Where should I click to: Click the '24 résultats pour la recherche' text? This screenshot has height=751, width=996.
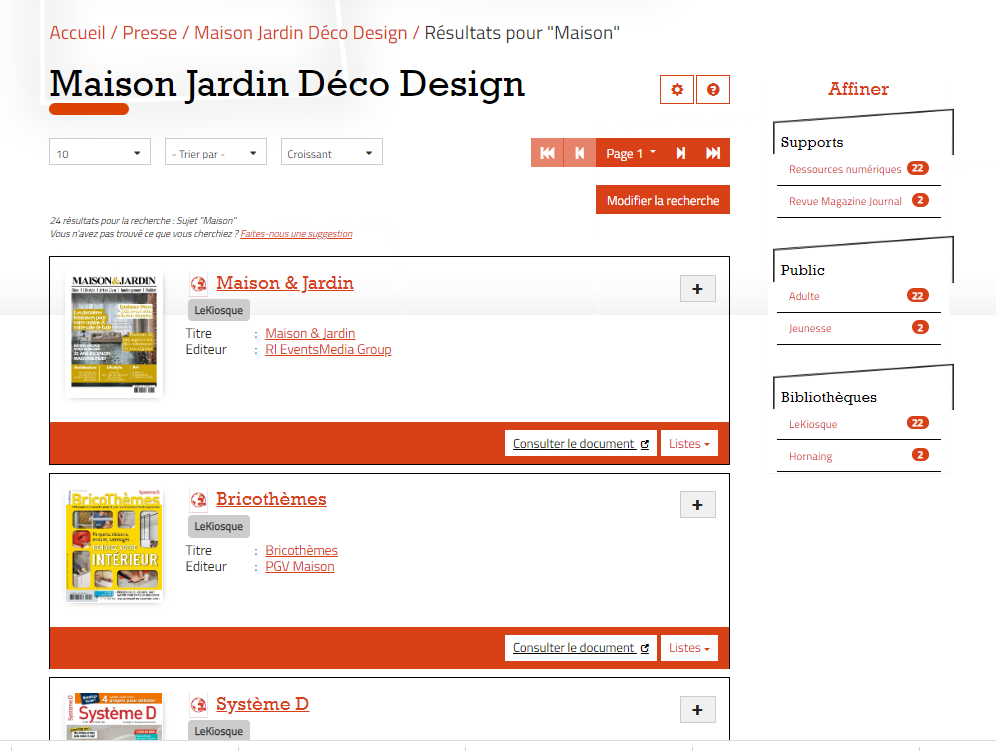coord(144,220)
